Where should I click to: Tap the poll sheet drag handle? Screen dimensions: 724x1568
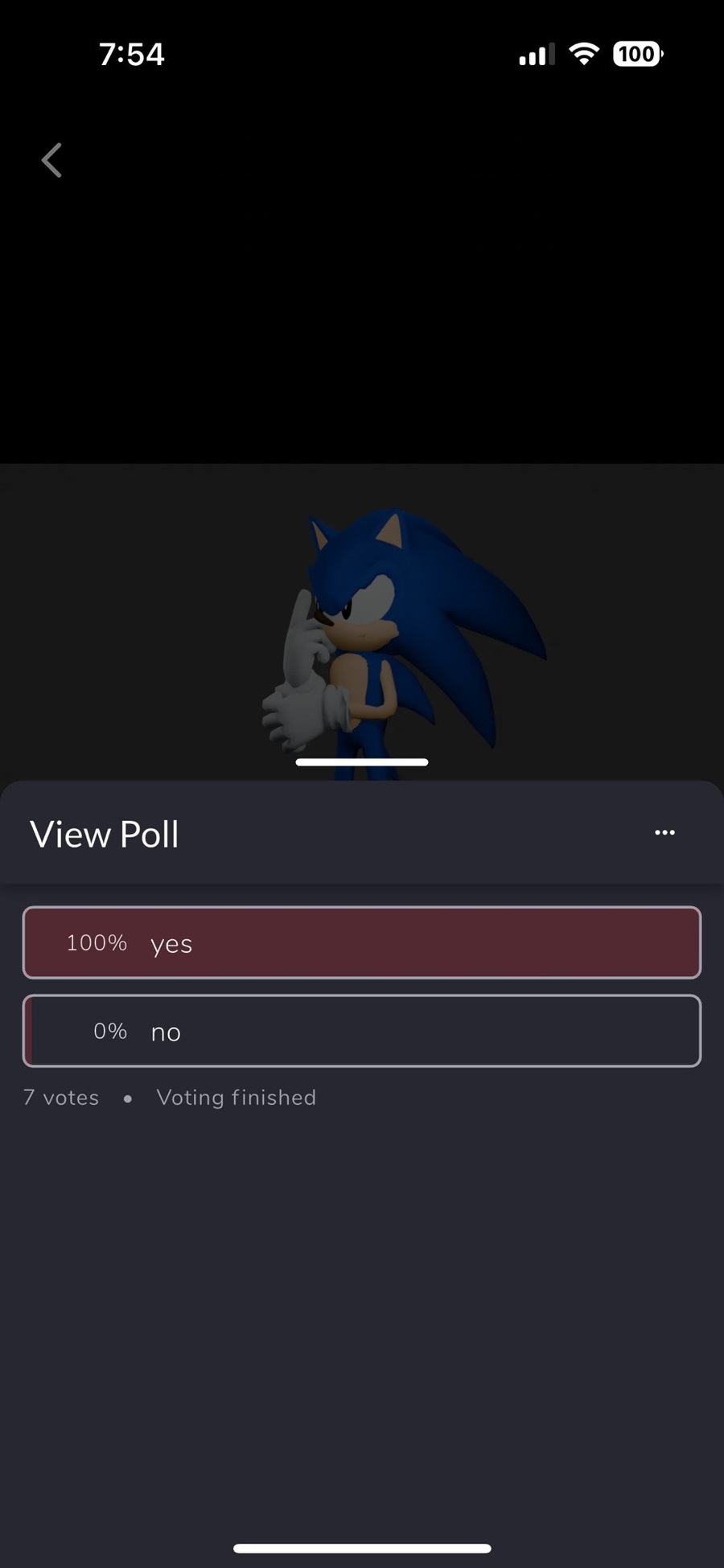pos(362,761)
